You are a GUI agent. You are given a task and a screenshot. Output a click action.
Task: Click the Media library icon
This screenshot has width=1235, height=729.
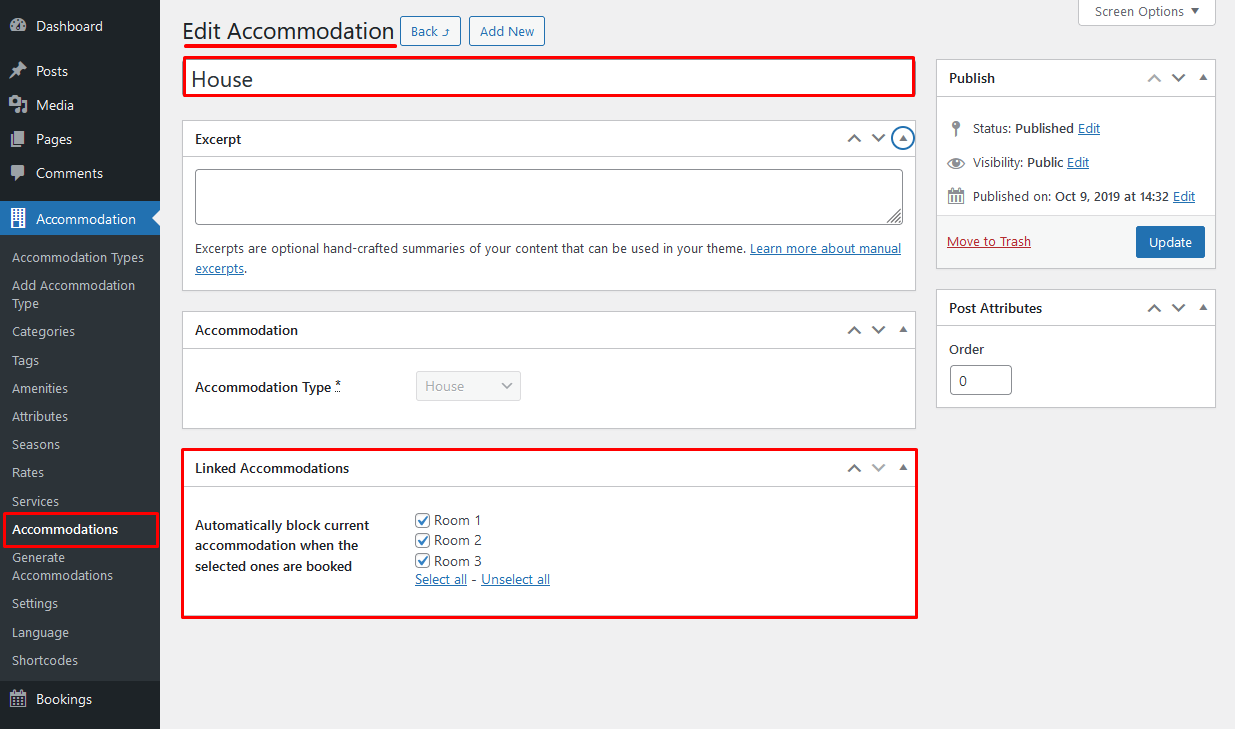18,105
